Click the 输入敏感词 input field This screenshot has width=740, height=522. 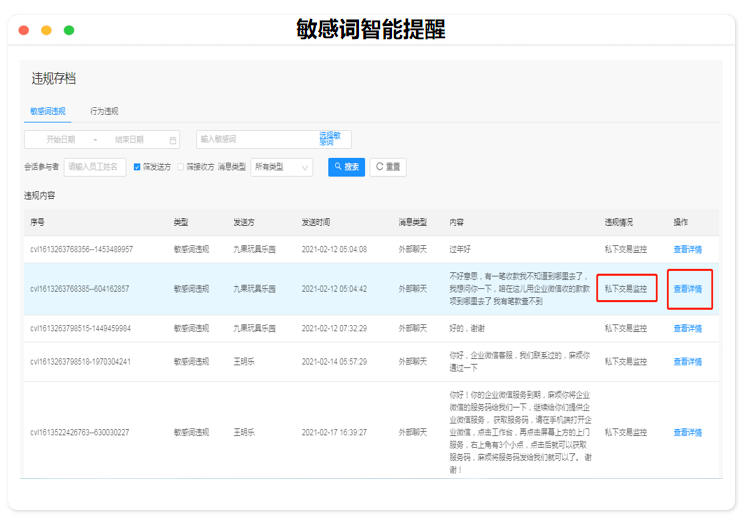pyautogui.click(x=255, y=140)
